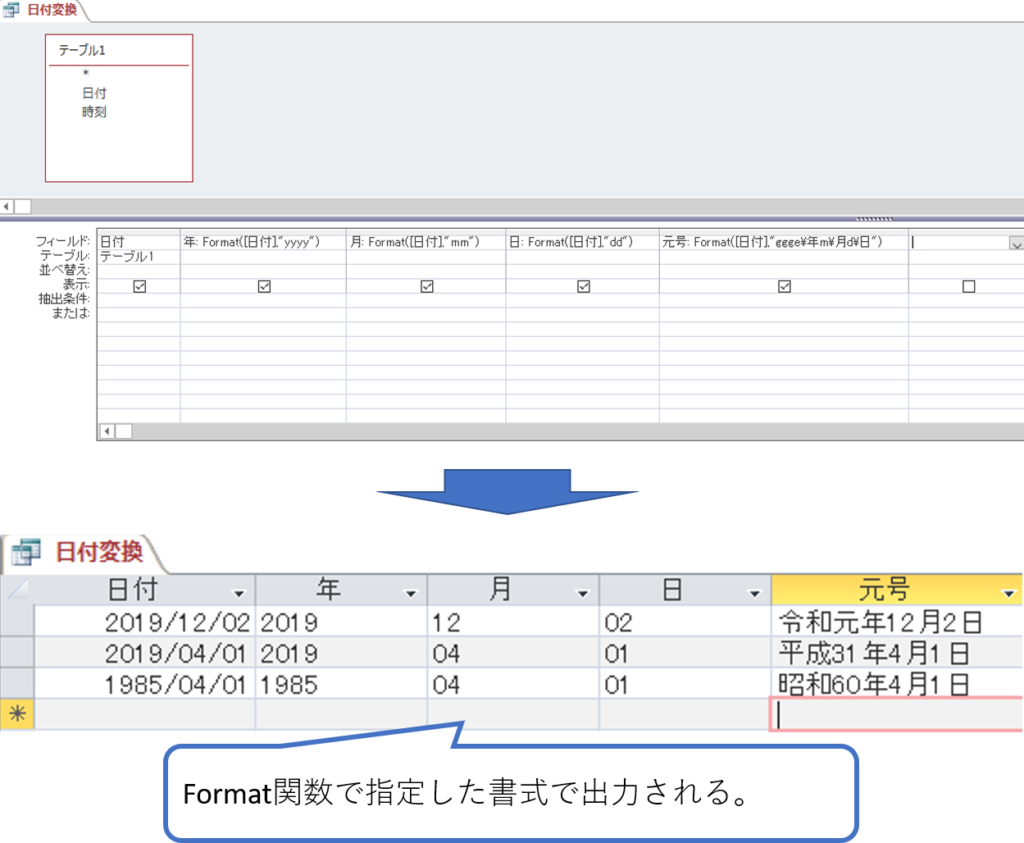Select the row header for 2019/12/02

point(17,621)
